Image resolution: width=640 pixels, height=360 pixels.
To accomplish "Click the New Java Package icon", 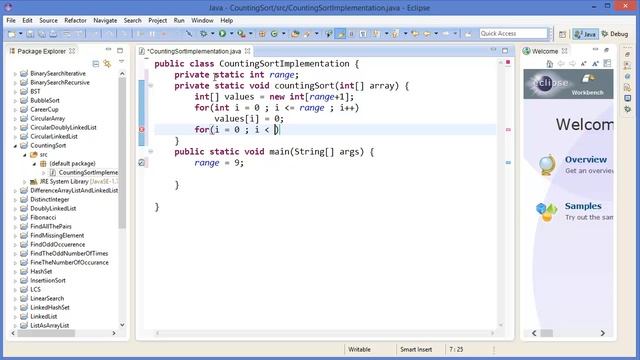I will pos(262,34).
